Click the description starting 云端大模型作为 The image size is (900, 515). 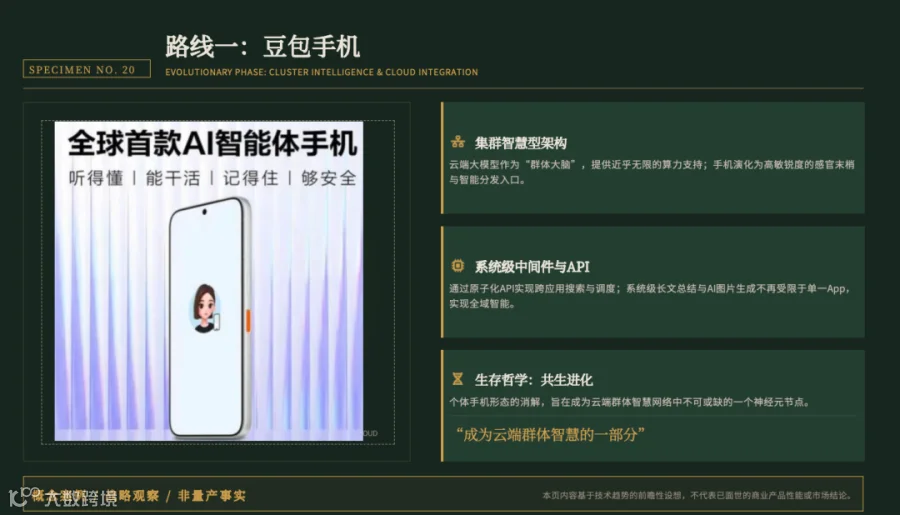click(651, 172)
